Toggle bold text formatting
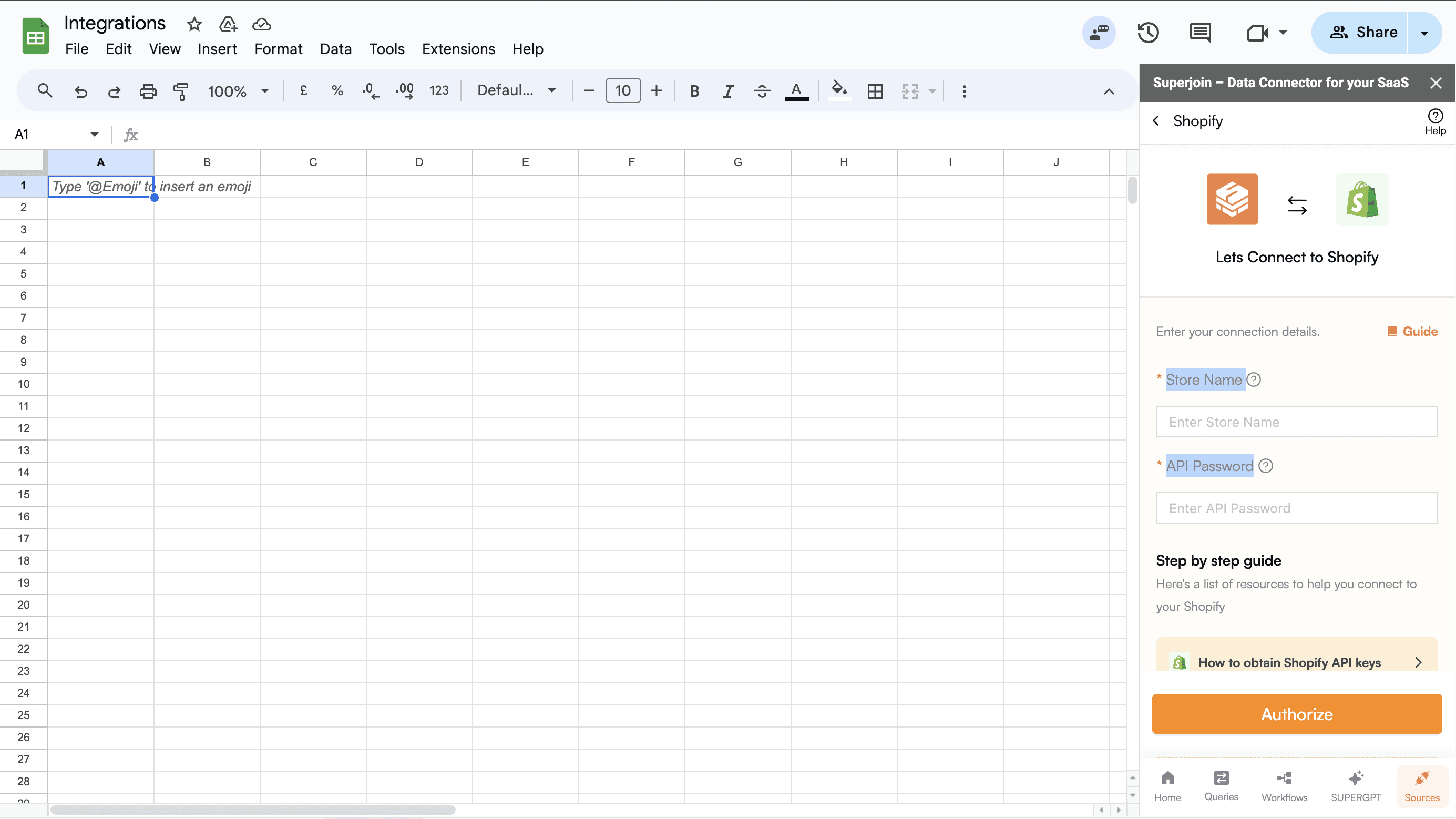1456x819 pixels. [x=694, y=91]
